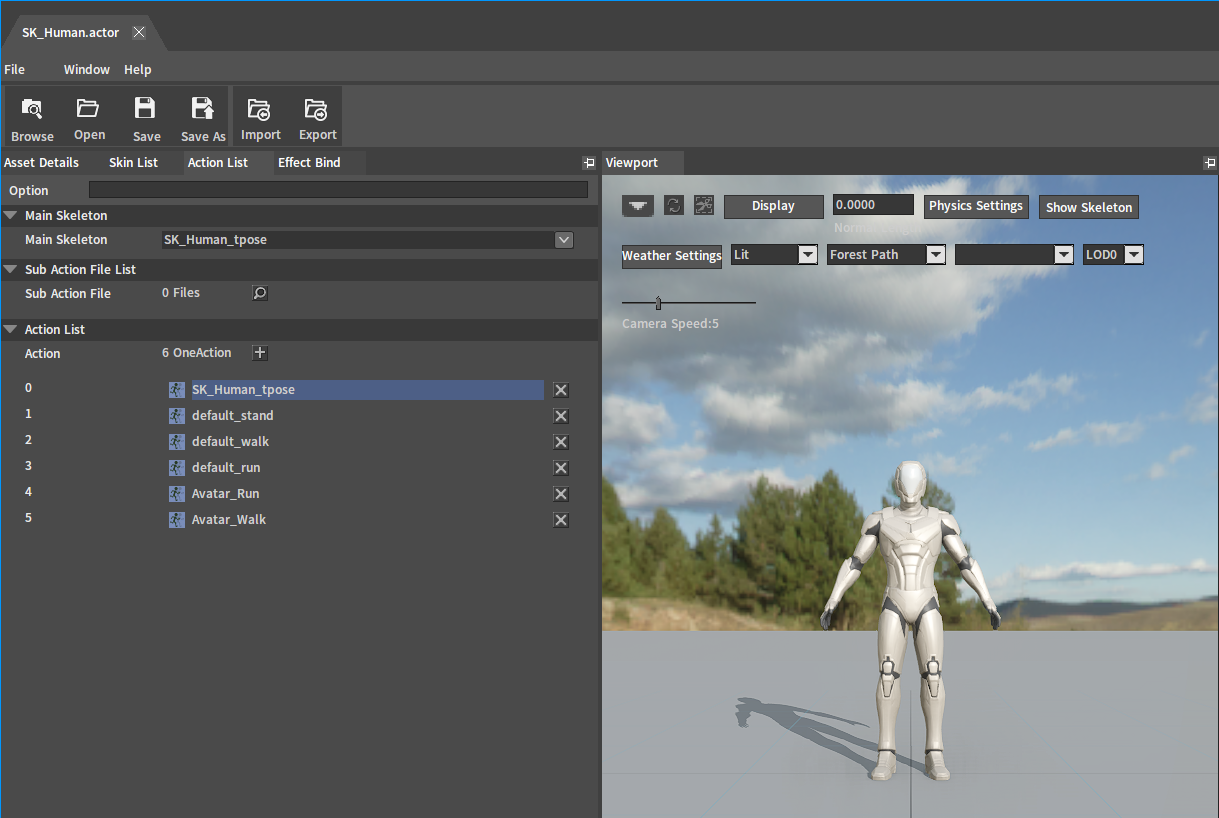Open the LOD0 dropdown
Image resolution: width=1219 pixels, height=818 pixels.
(1133, 255)
